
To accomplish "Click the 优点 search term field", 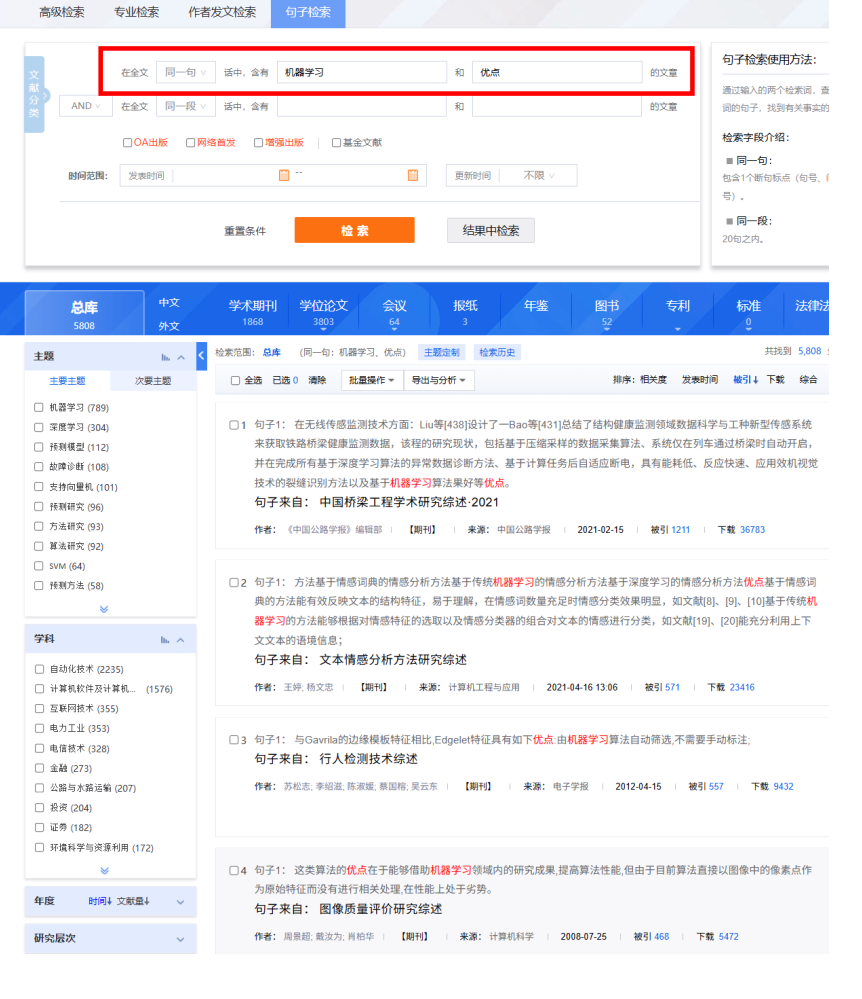I will pyautogui.click(x=557, y=72).
